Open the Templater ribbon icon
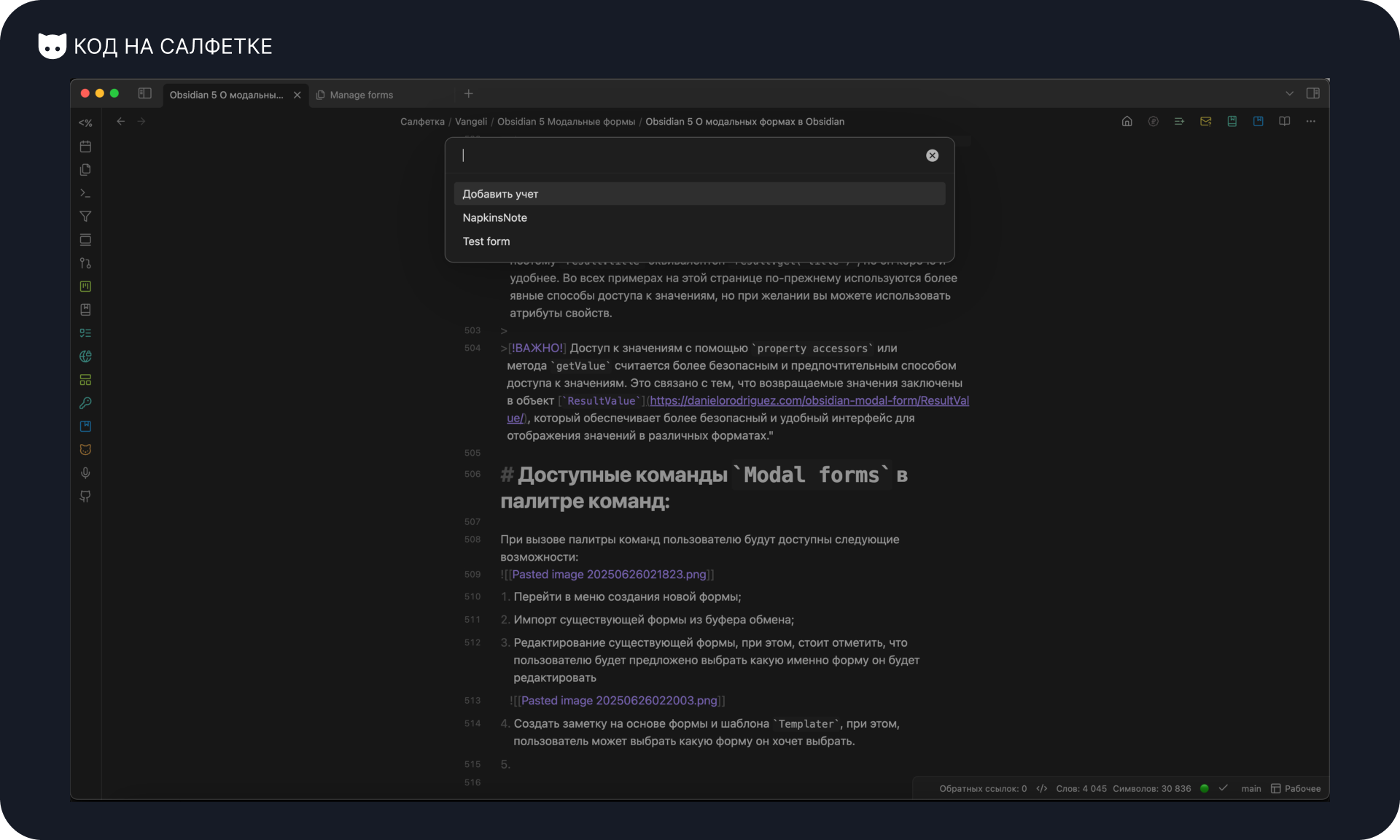Viewport: 1400px width, 840px height. pos(85,123)
